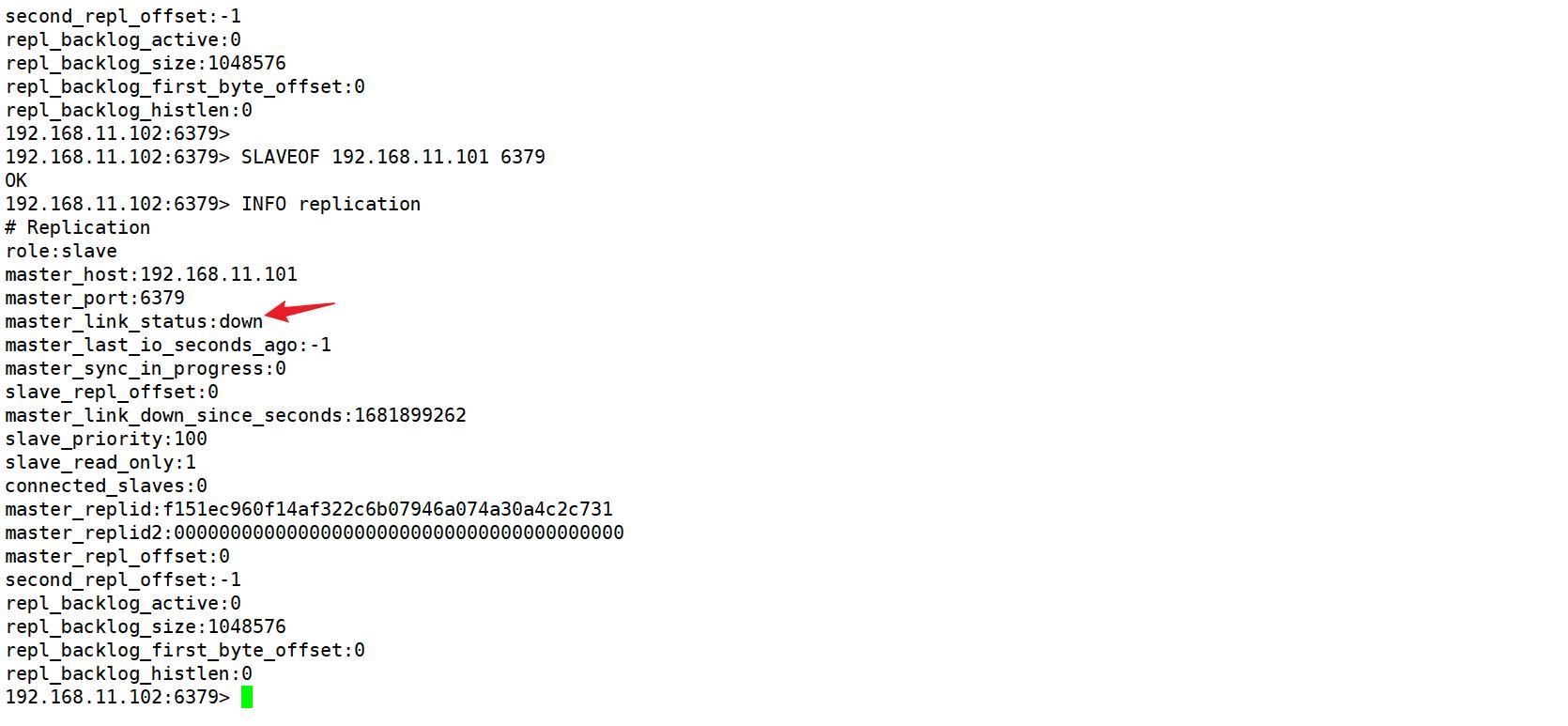Click the empty prompt line above SLAVEOF

[x=117, y=133]
